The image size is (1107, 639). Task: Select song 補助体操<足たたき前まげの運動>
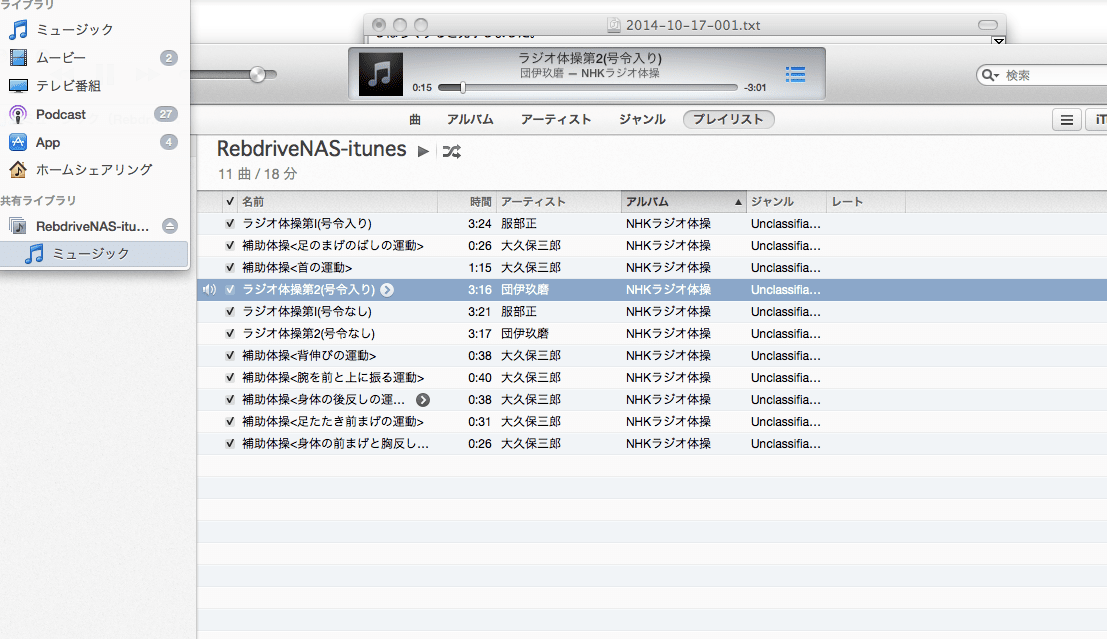333,422
